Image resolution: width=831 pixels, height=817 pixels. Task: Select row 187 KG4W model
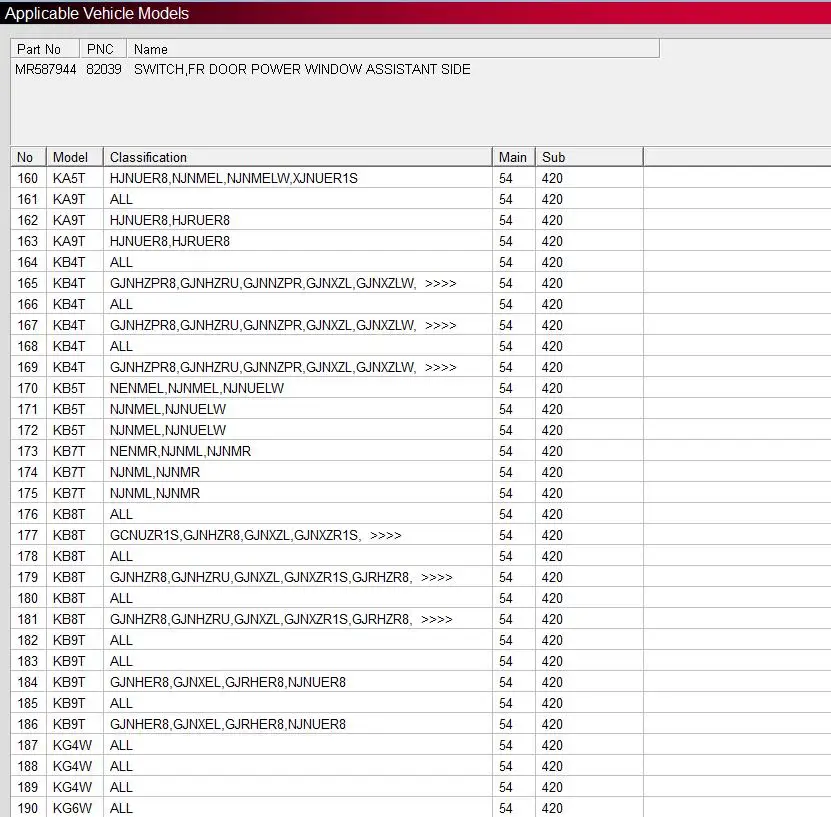tap(72, 745)
